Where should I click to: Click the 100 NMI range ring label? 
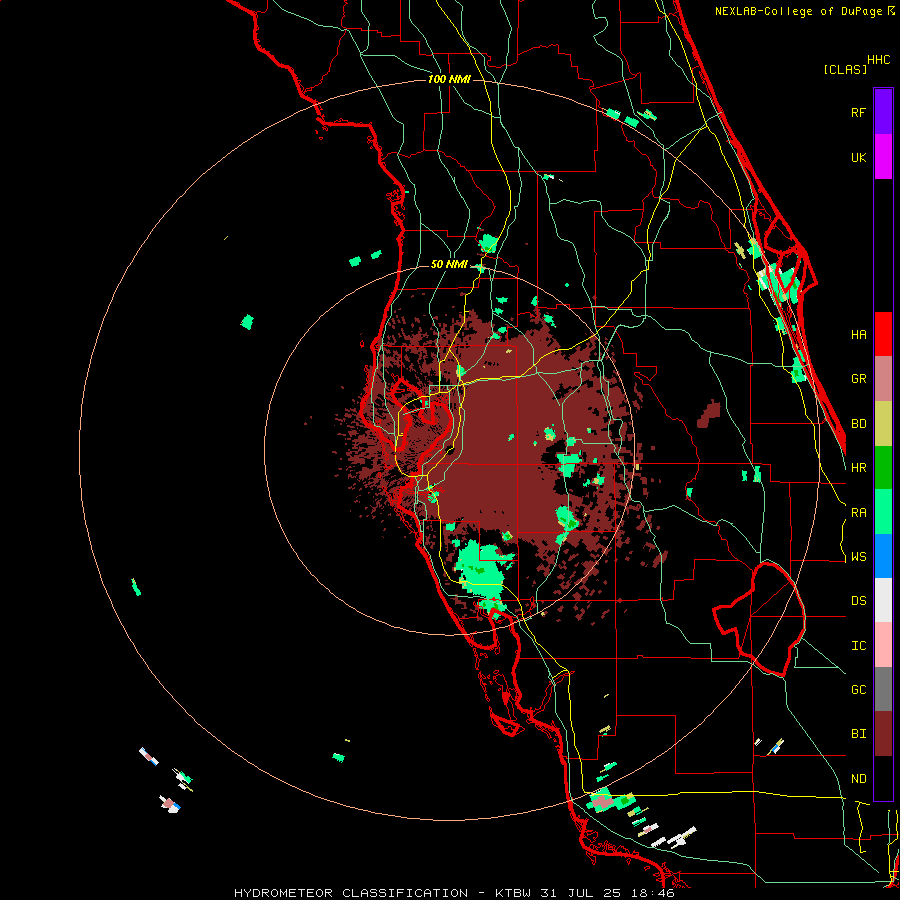point(449,79)
